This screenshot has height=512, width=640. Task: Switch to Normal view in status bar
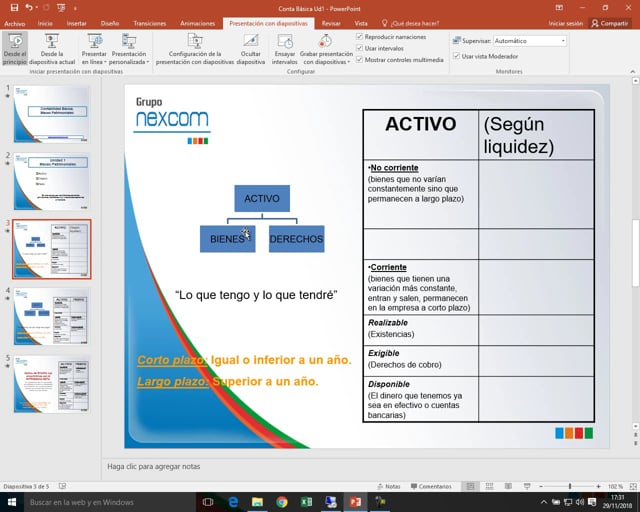tap(470, 486)
